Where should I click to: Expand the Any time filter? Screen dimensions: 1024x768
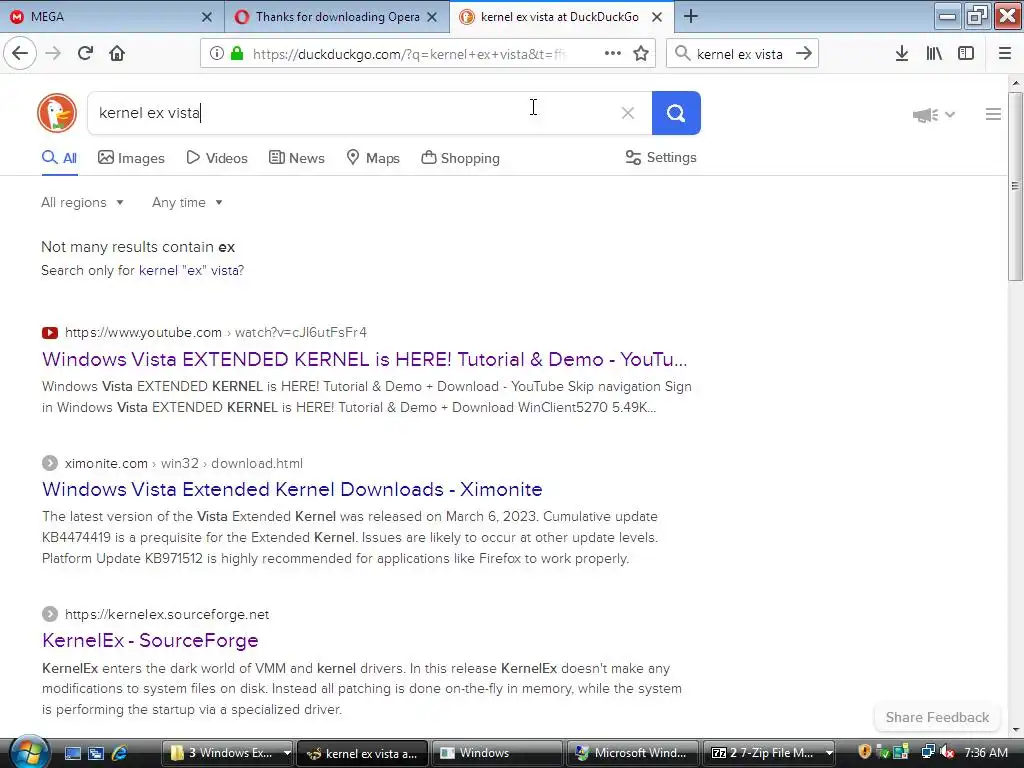click(187, 202)
